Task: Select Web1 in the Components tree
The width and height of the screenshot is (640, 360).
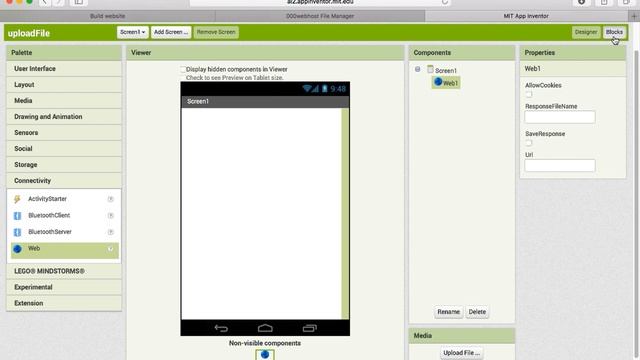Action: [446, 83]
